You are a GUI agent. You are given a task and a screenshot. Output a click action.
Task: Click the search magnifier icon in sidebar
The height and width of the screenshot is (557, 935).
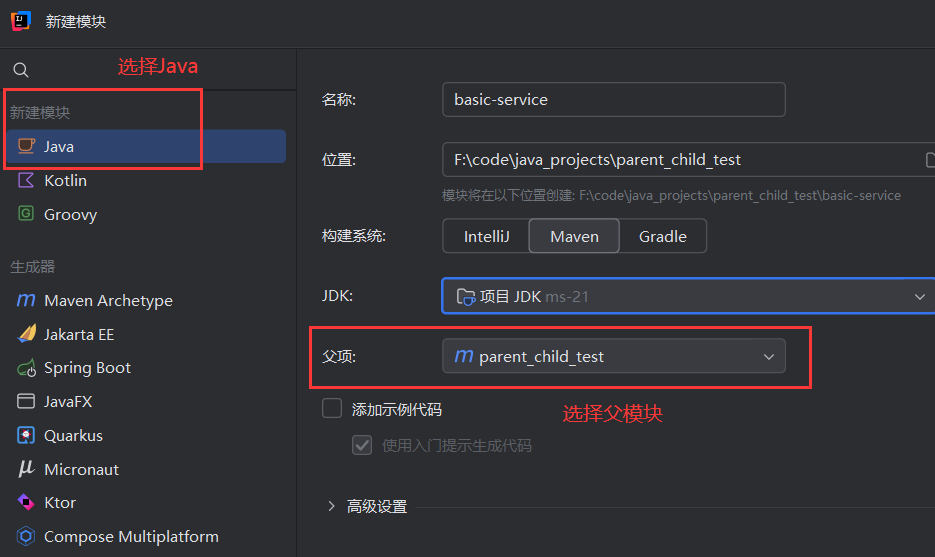(21, 70)
